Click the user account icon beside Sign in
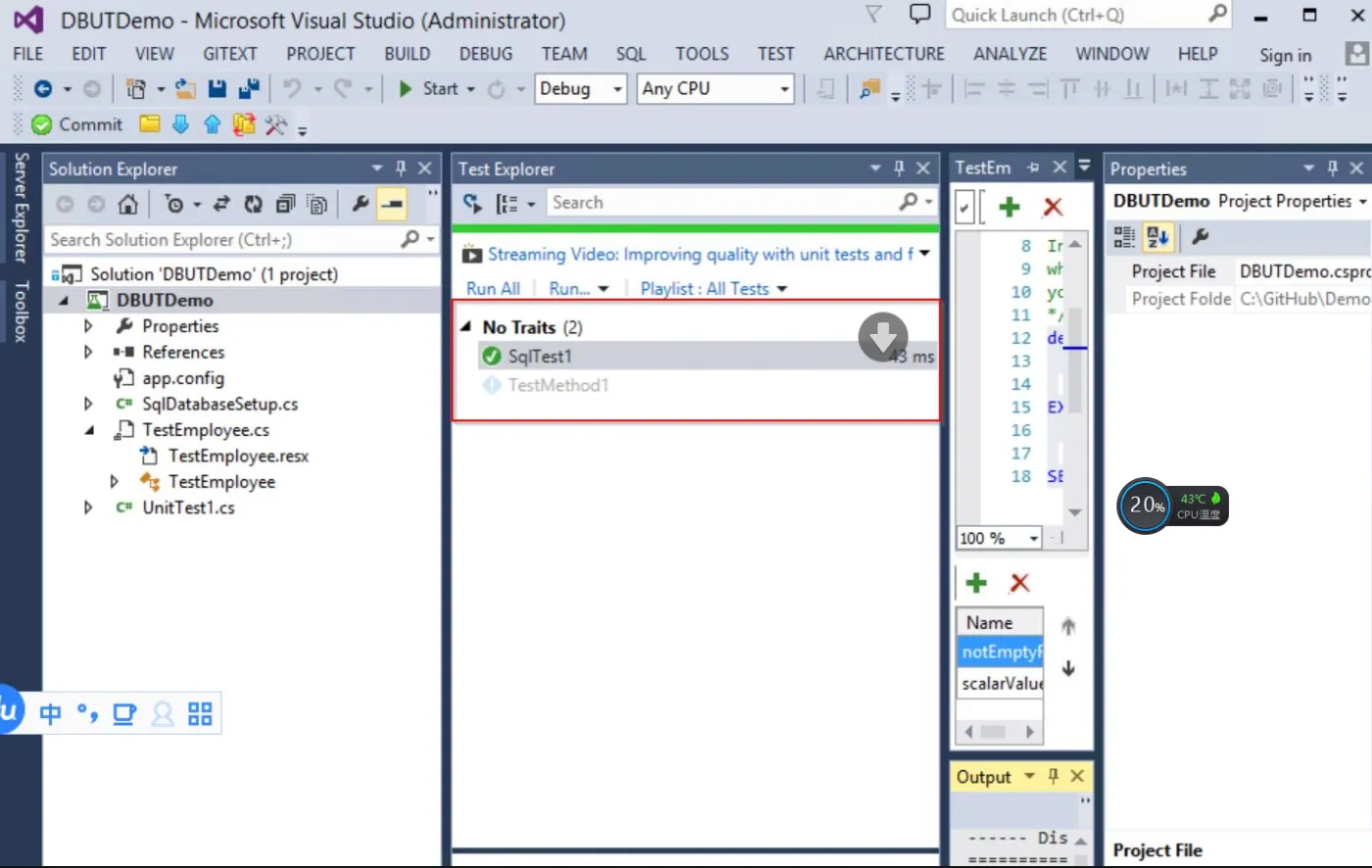 (1357, 53)
